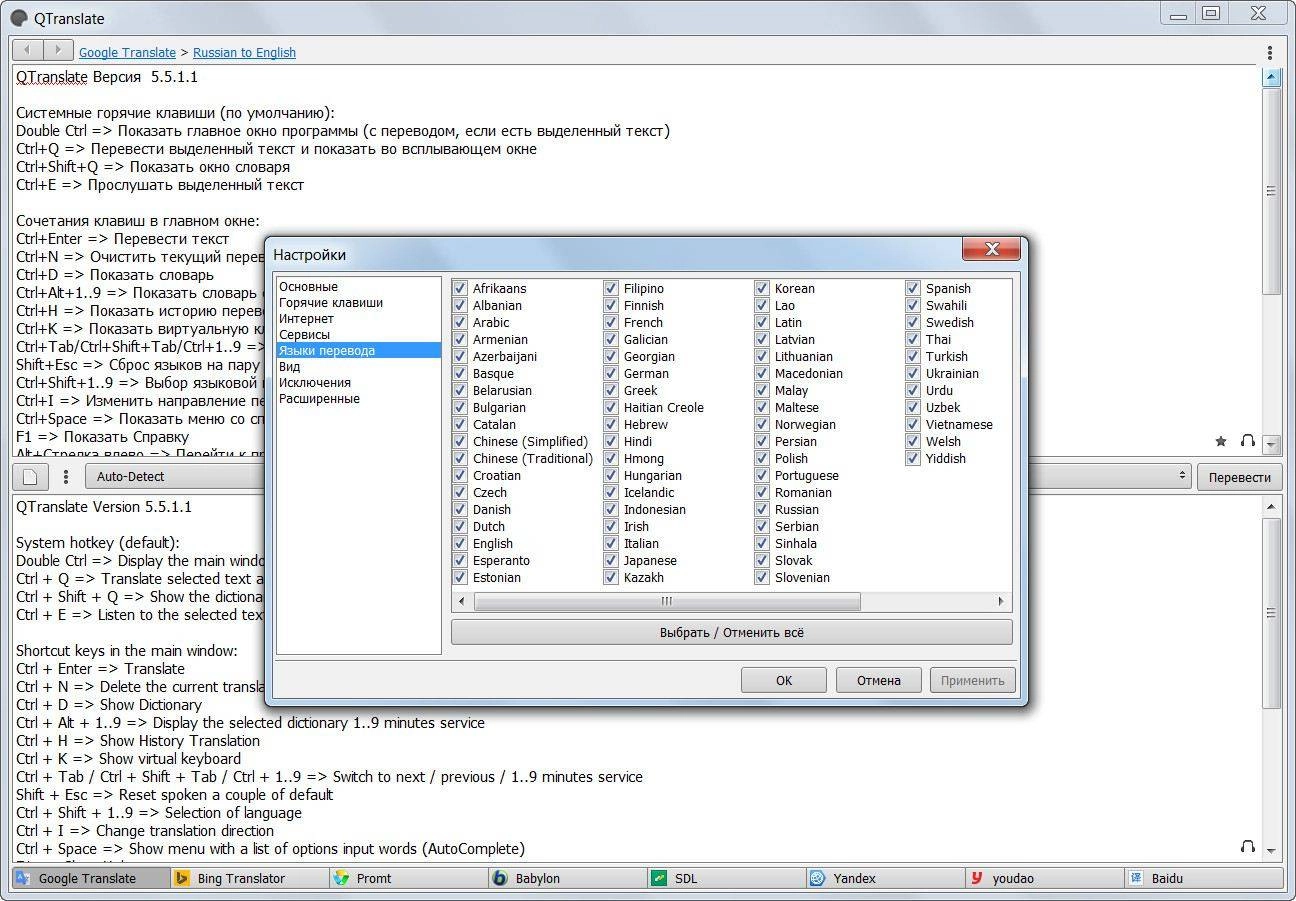Viewport: 1296px width, 901px height.
Task: Click the Перевести translate button
Action: (1239, 477)
